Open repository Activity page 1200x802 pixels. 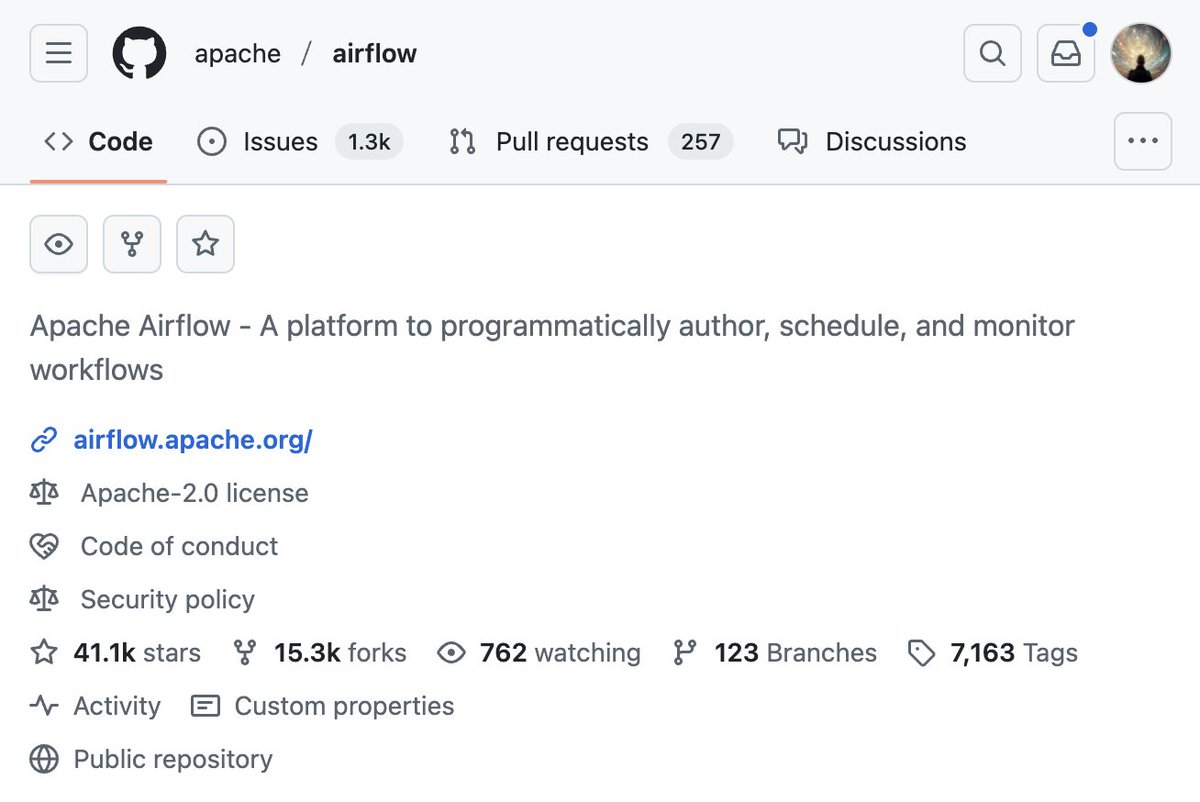click(117, 706)
